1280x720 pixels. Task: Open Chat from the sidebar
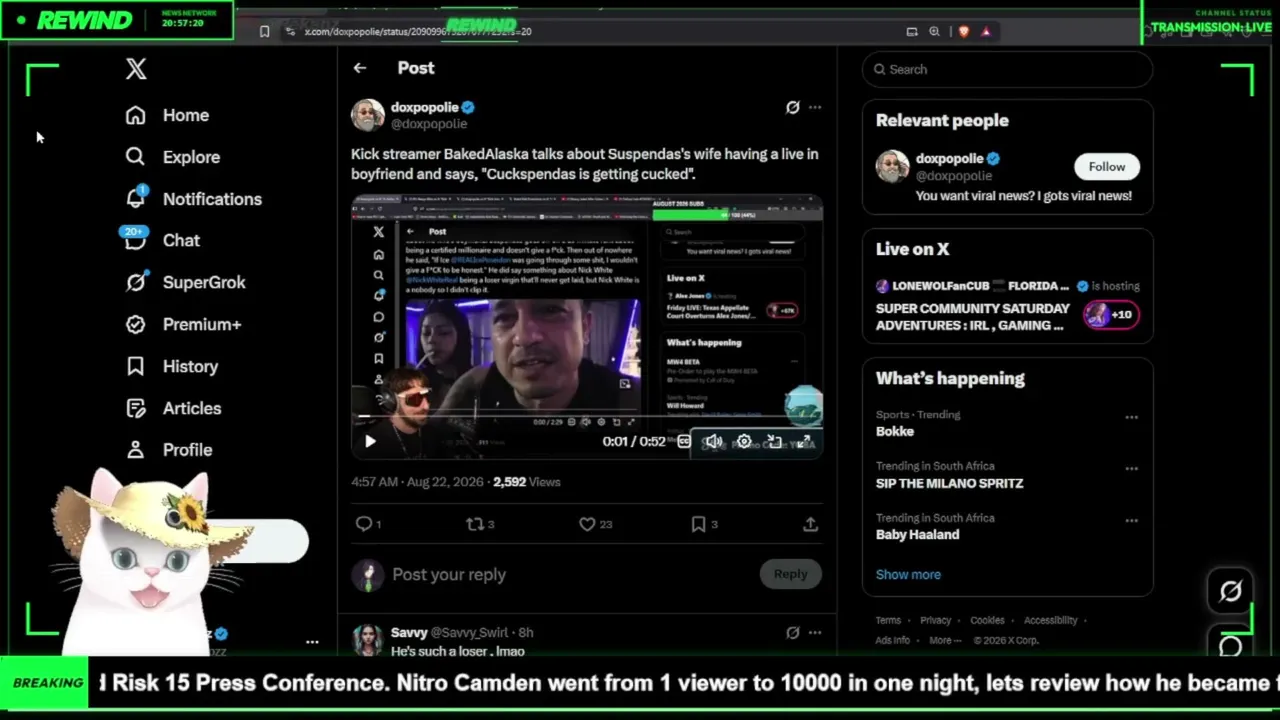coord(162,240)
